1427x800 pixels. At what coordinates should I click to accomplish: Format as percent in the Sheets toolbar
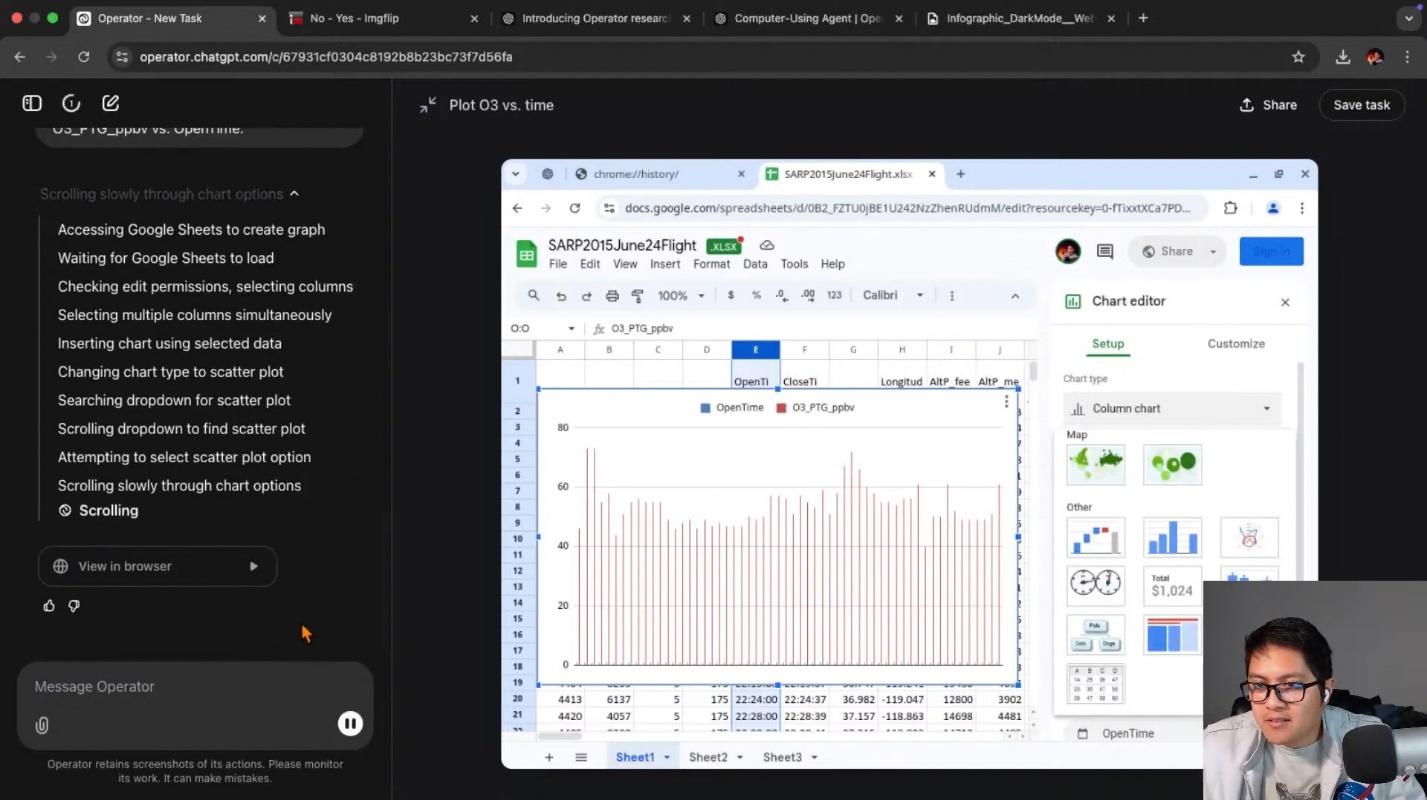tap(756, 295)
